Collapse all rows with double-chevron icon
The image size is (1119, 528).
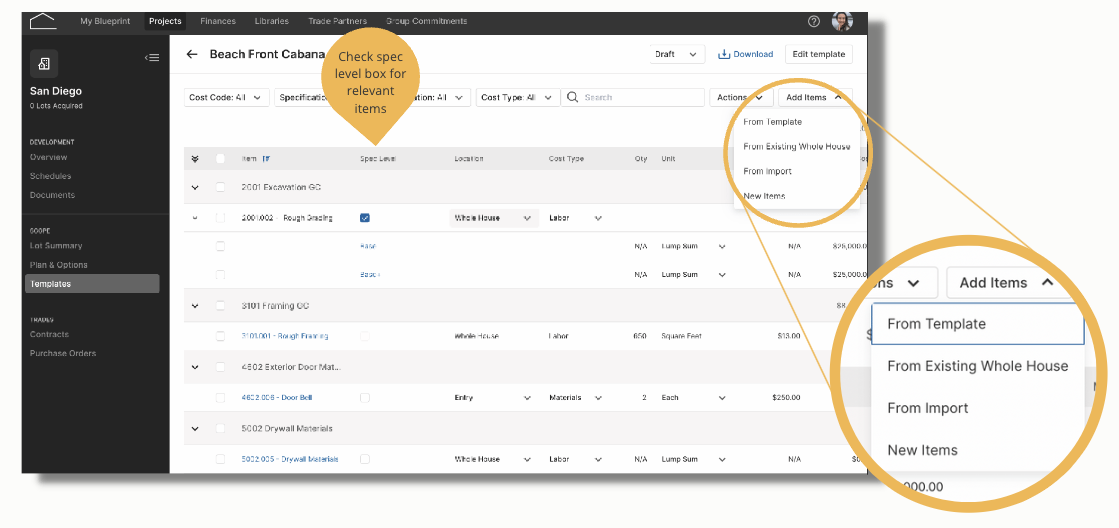[196, 159]
